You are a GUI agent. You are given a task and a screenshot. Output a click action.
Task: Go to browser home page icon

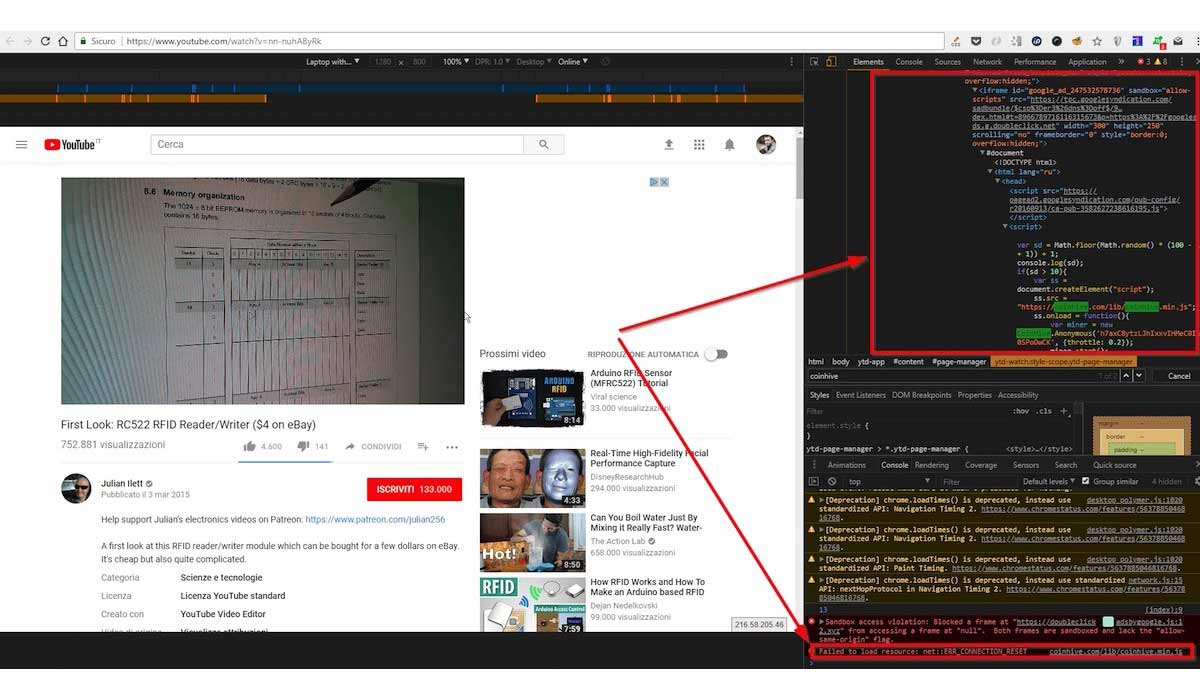pos(63,41)
